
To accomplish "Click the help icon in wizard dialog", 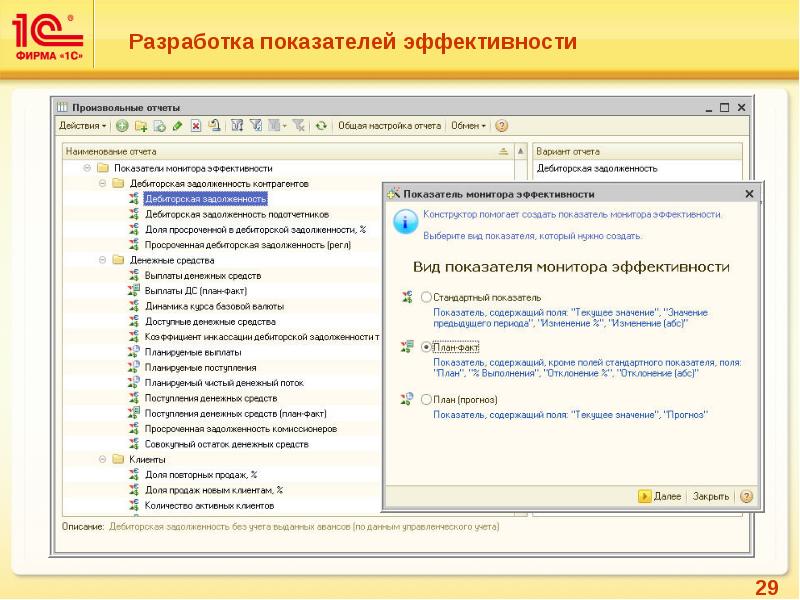I will pos(747,496).
